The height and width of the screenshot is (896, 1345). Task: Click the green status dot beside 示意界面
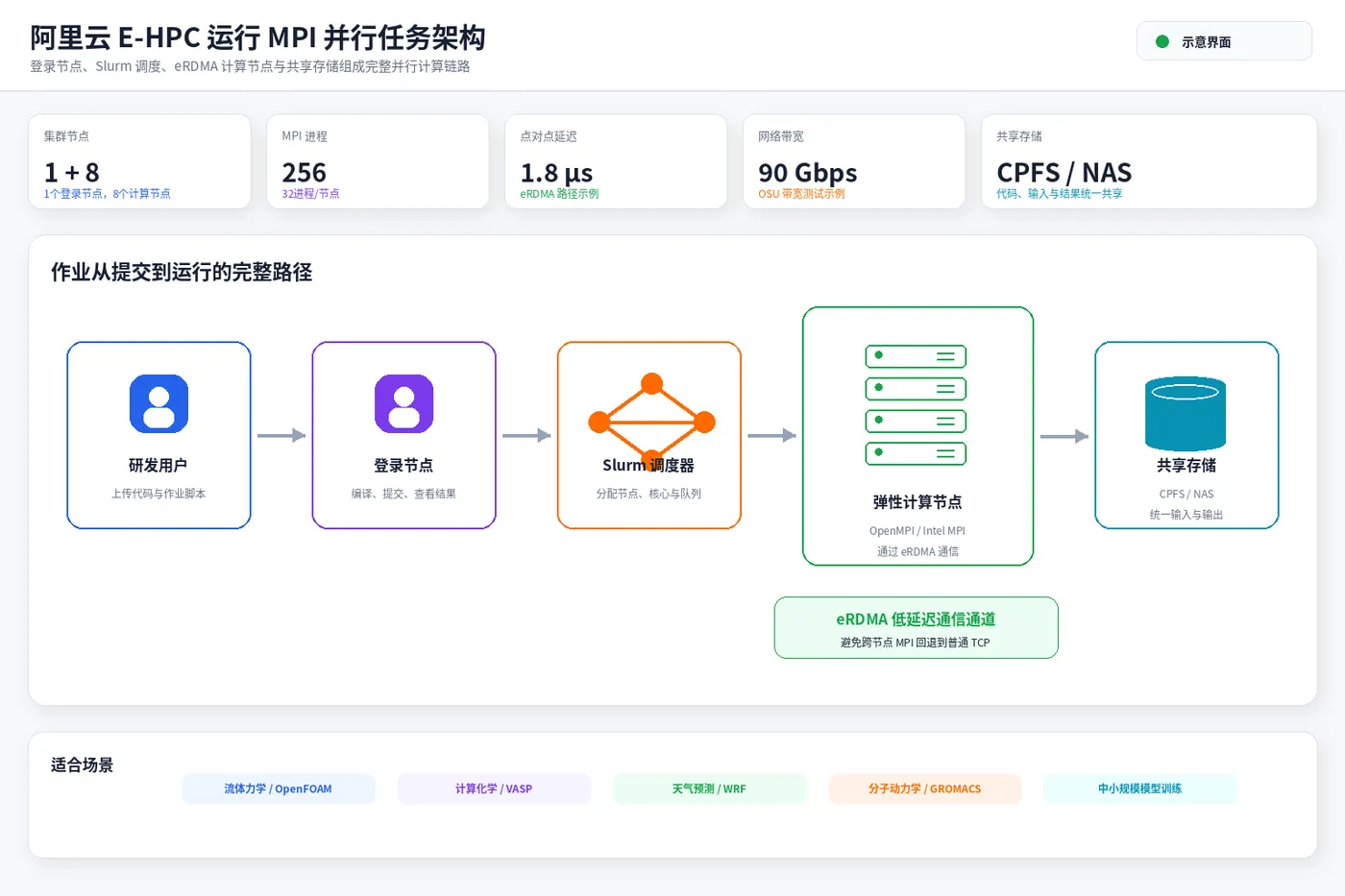coord(1162,41)
